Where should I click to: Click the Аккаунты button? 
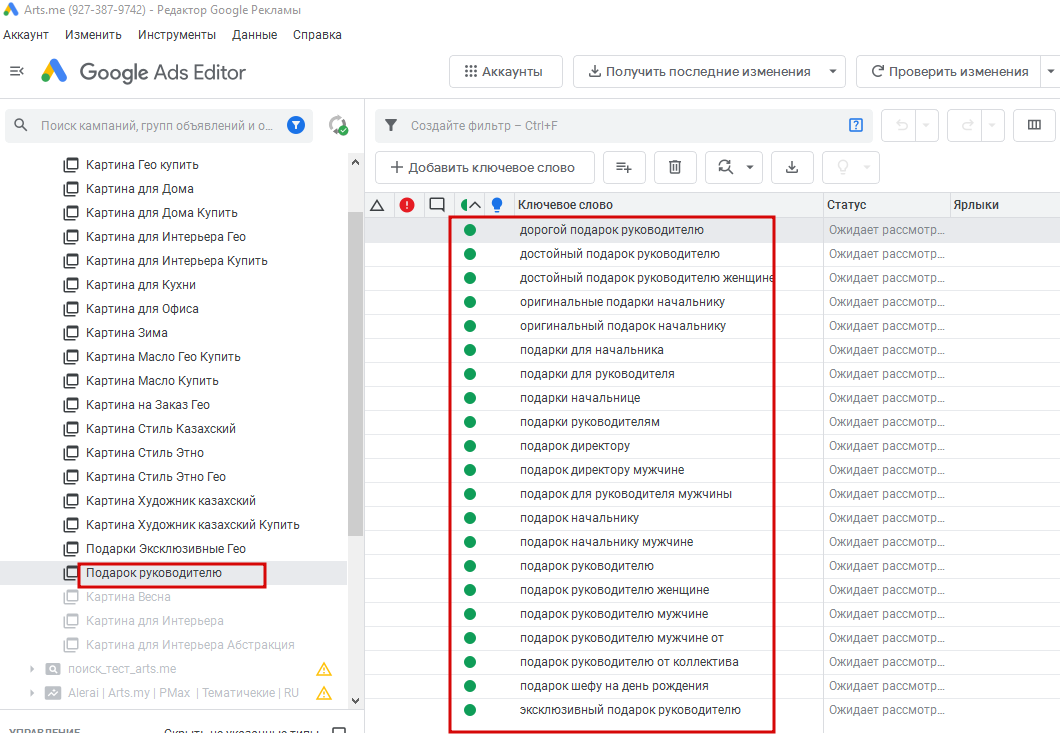[x=506, y=72]
